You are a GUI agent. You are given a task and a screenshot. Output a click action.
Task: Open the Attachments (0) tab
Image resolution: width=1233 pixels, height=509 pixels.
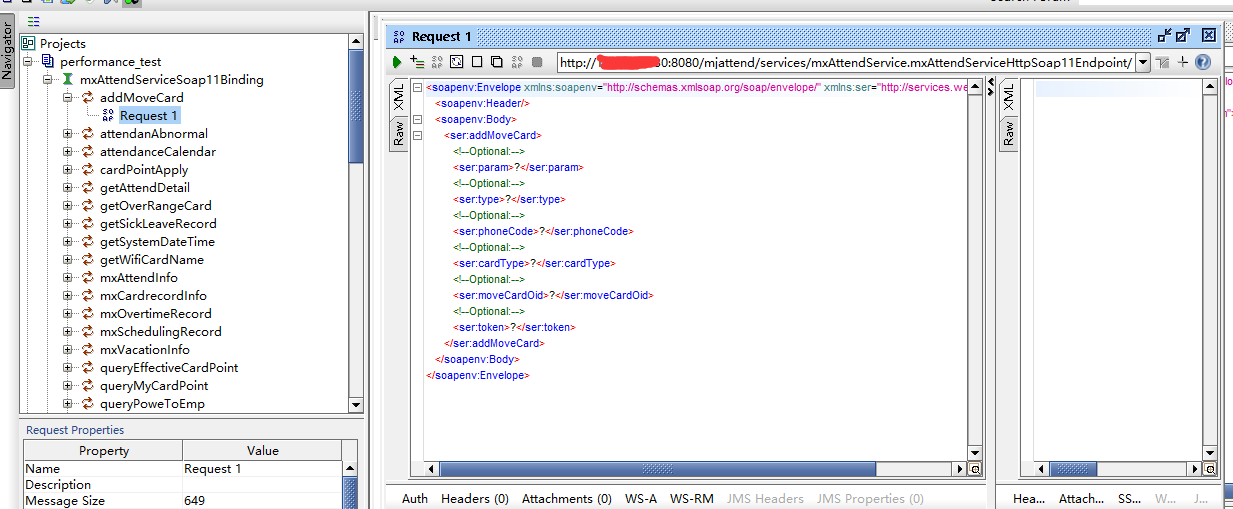pyautogui.click(x=566, y=498)
